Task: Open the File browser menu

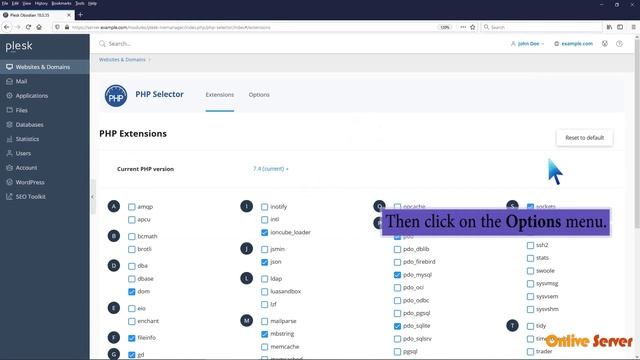Action: (5, 3)
